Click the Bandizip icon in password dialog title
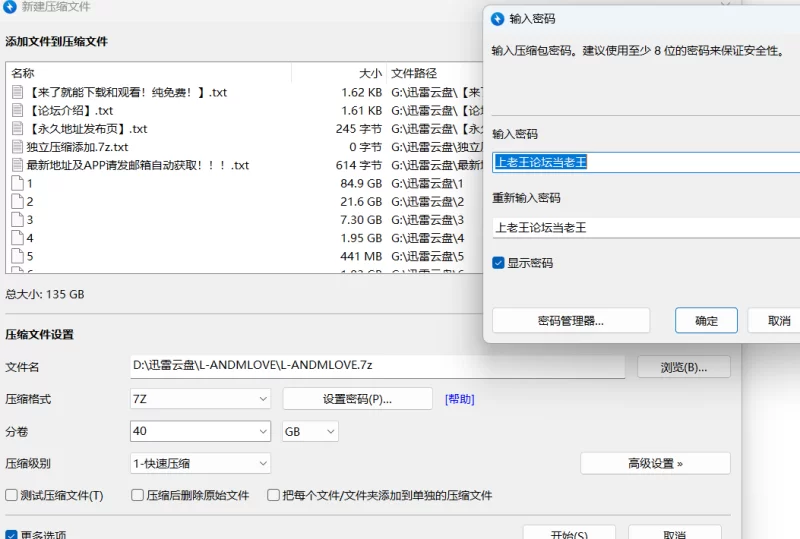 click(498, 18)
